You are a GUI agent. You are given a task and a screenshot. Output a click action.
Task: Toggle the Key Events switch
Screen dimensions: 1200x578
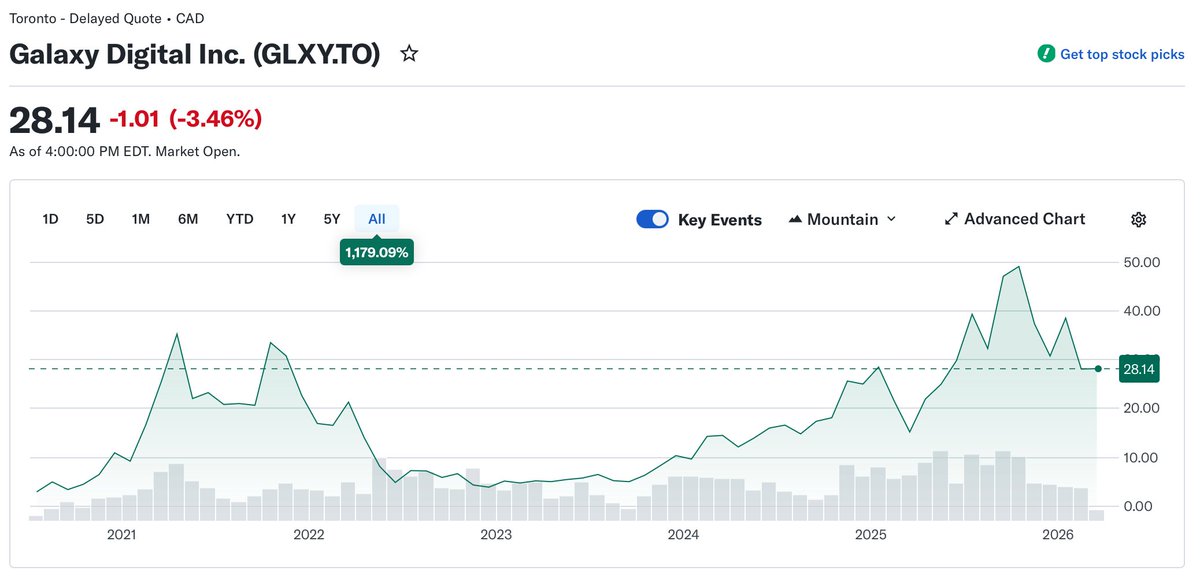click(652, 220)
